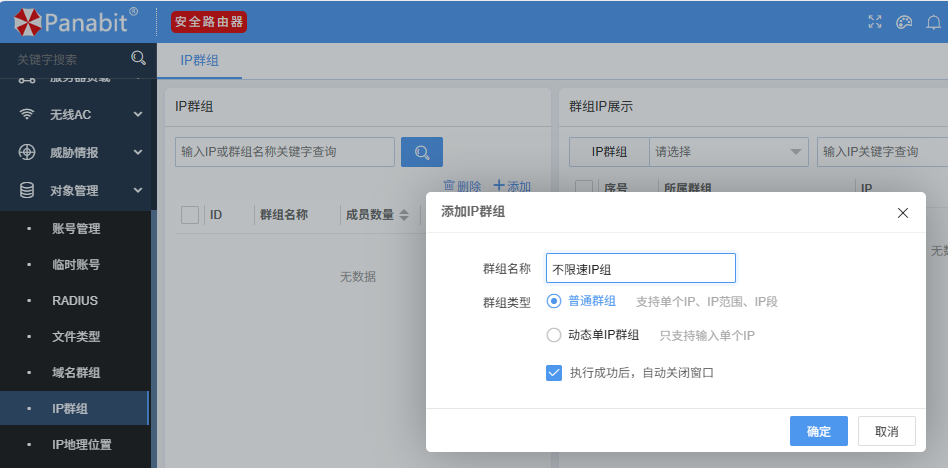Image resolution: width=948 pixels, height=468 pixels.
Task: Click the 输入IP关键字查询 search field
Action: point(883,152)
